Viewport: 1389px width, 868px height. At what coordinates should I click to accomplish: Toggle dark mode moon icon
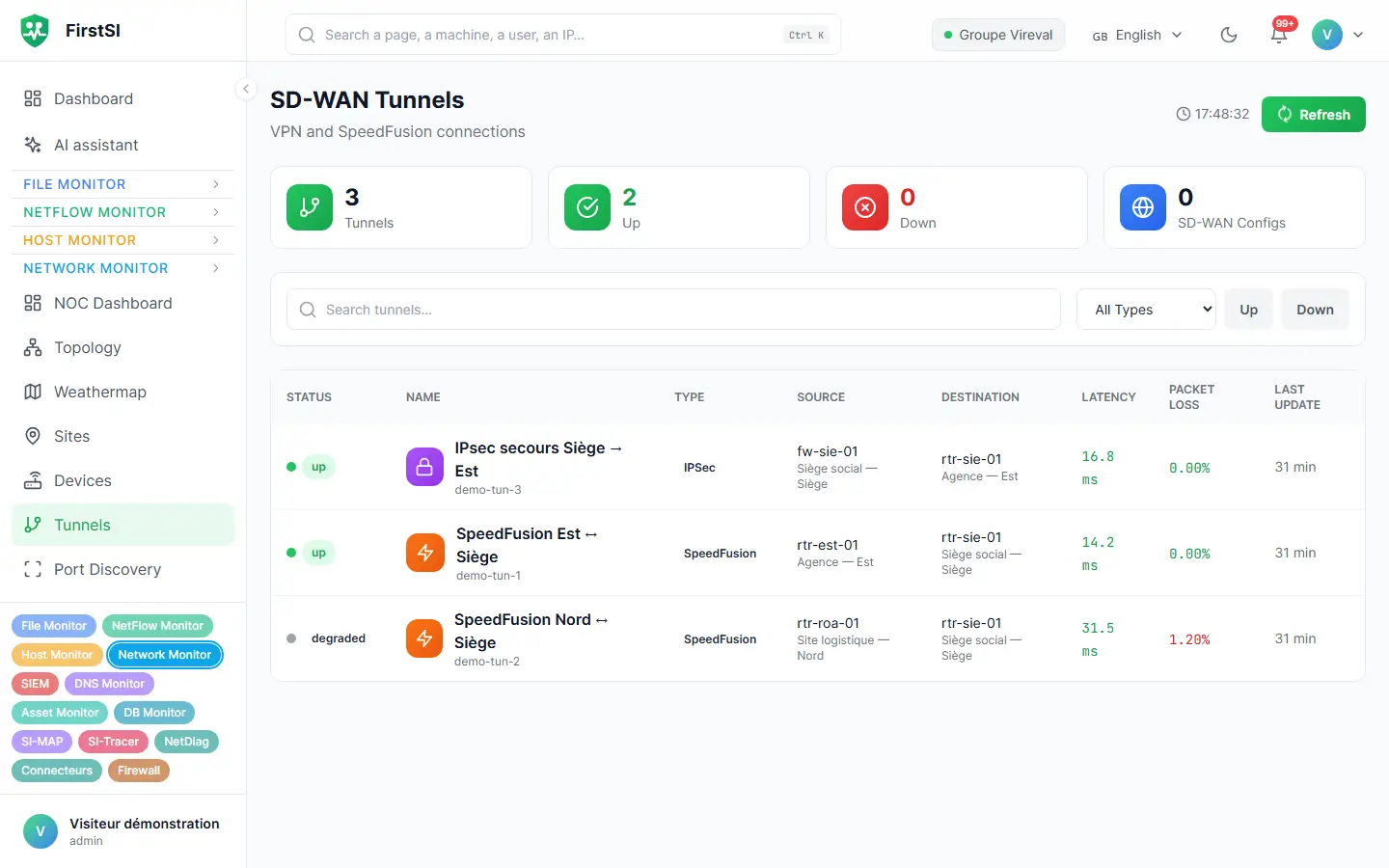(1229, 35)
